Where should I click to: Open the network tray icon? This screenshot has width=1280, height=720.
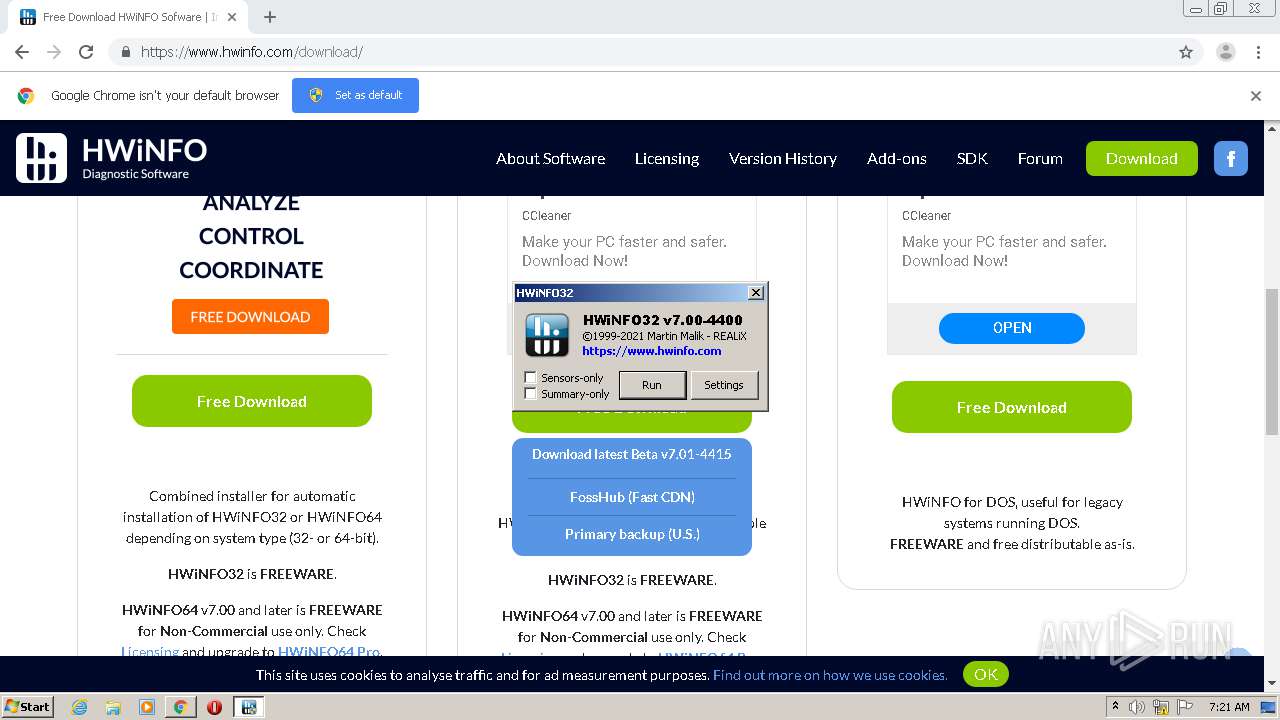coord(1161,707)
